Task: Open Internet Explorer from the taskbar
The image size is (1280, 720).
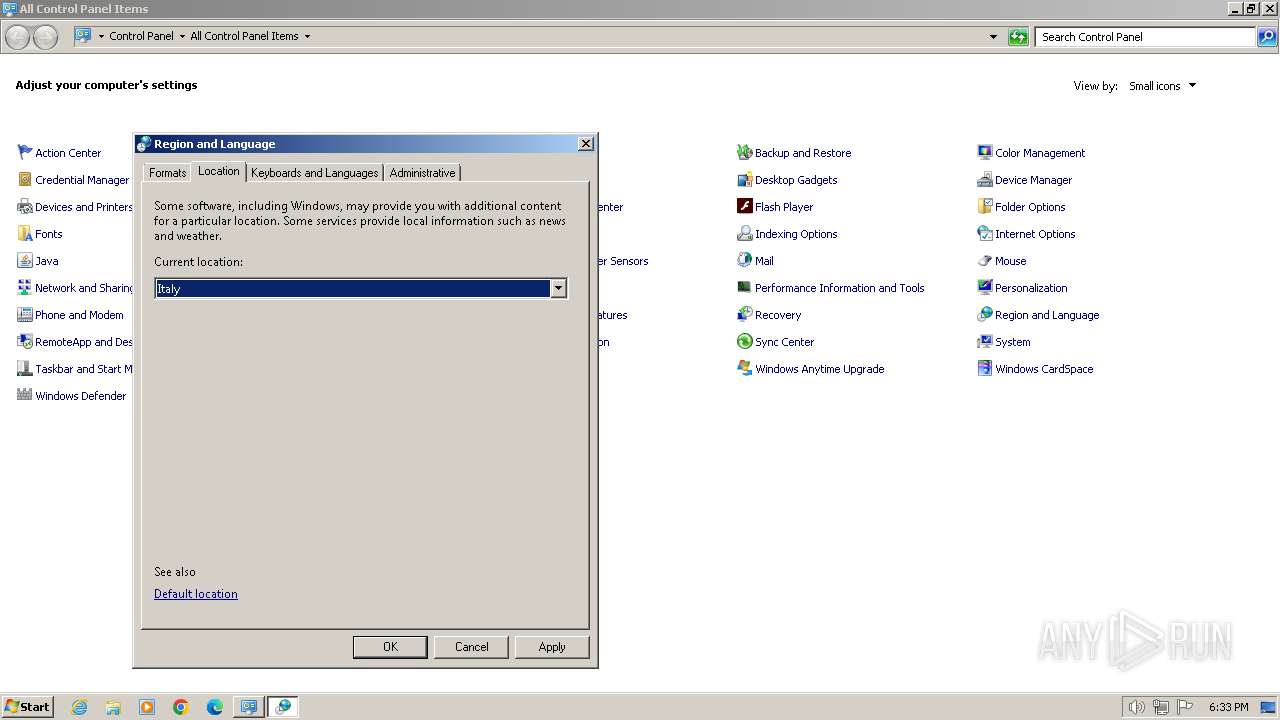Action: (79, 707)
